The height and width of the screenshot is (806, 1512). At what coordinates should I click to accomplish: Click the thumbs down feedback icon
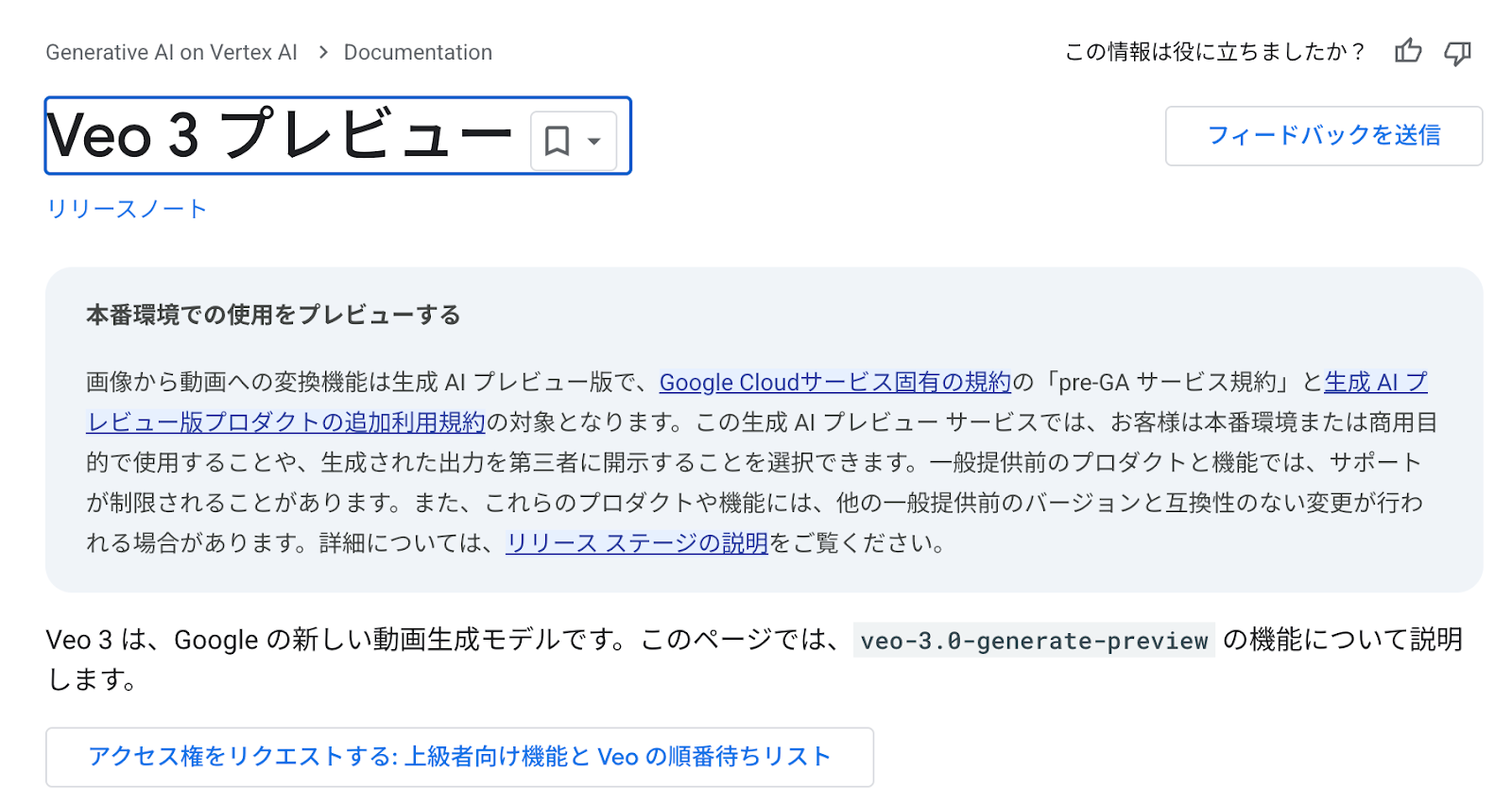(1457, 52)
